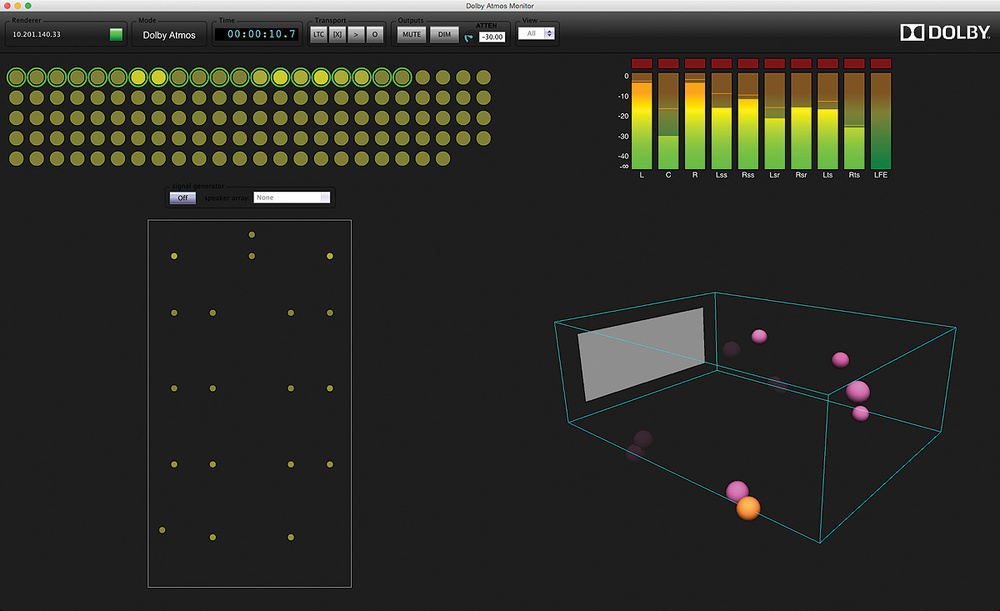1000x611 pixels.
Task: Click the record (O) transport button
Action: [x=375, y=34]
